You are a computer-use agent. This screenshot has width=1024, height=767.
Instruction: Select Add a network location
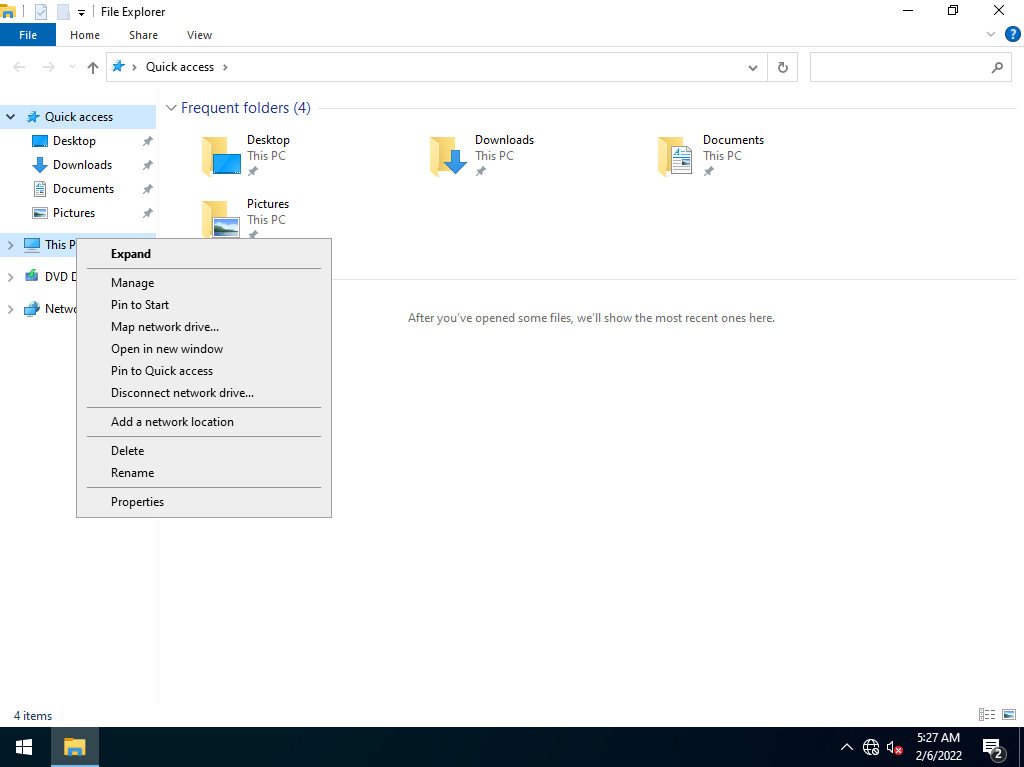tap(204, 422)
